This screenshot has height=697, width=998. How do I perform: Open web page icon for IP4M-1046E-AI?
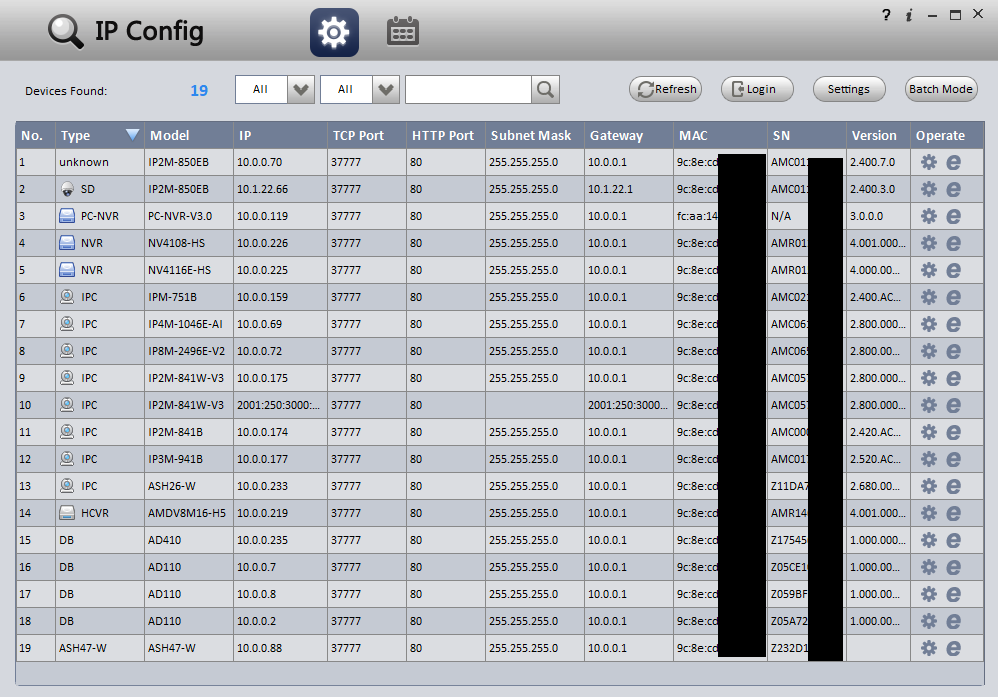[x=953, y=325]
